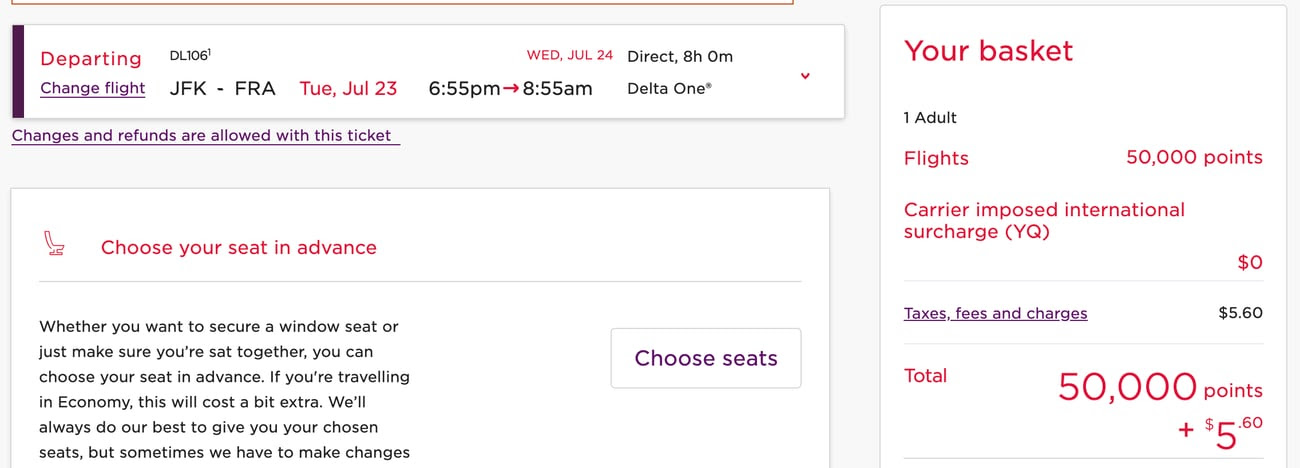1300x468 pixels.
Task: Click the Total label in basket
Action: pyautogui.click(x=925, y=375)
